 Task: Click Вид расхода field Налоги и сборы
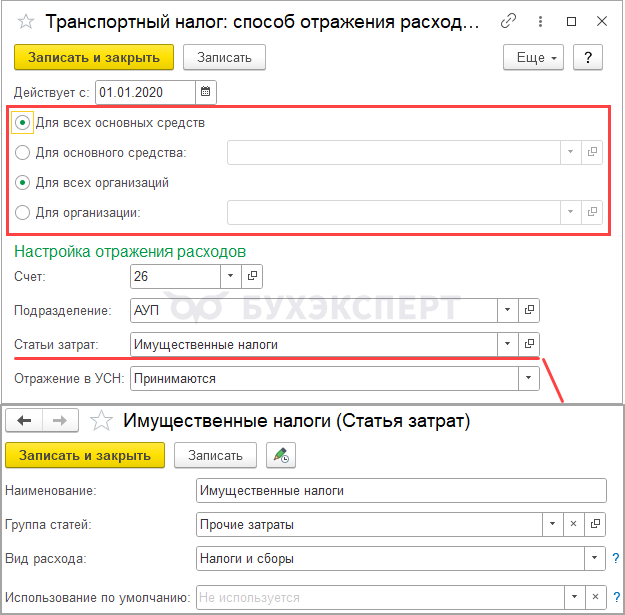tap(391, 558)
